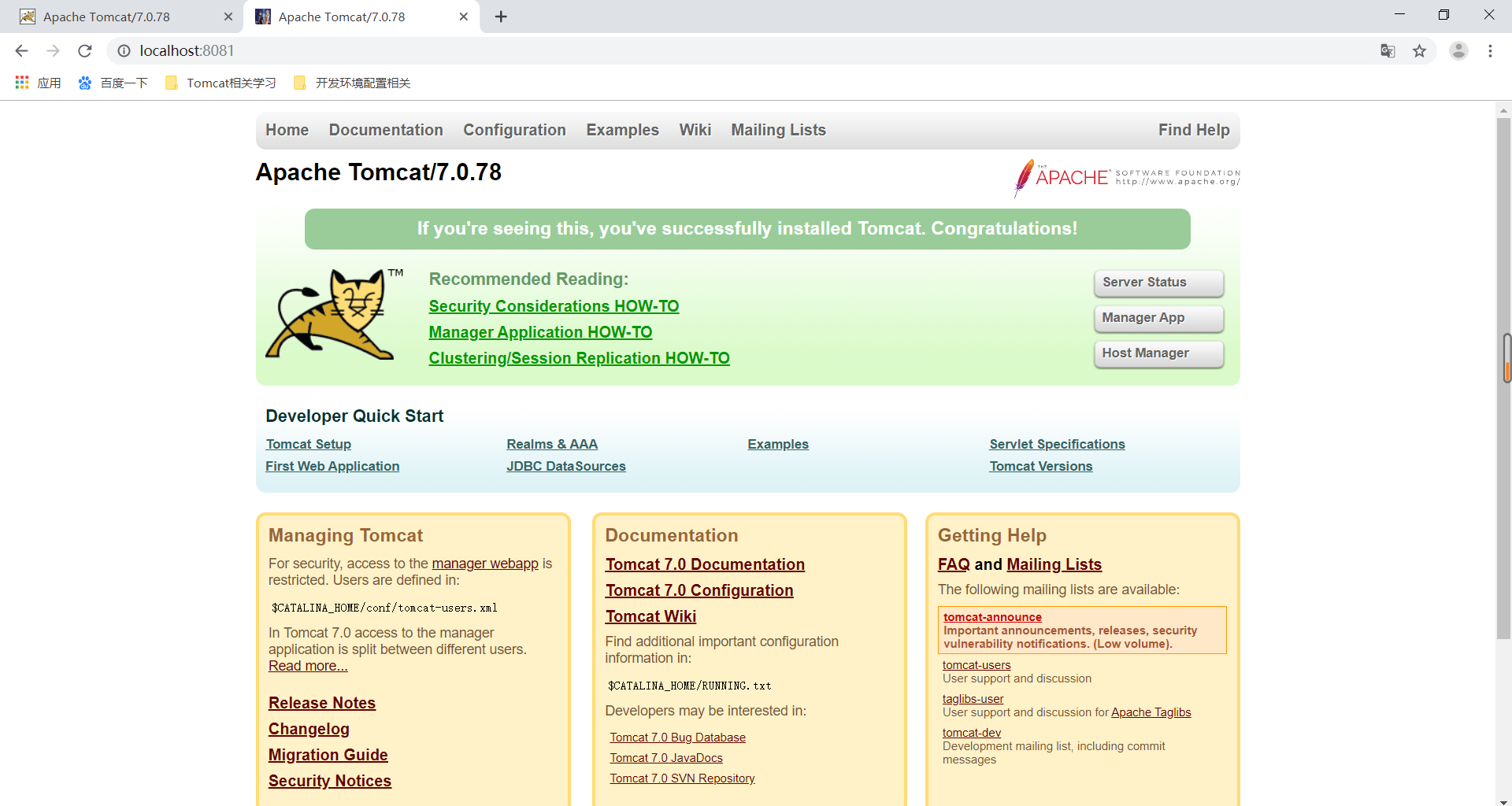
Task: Open the translate page icon
Action: 1388,51
